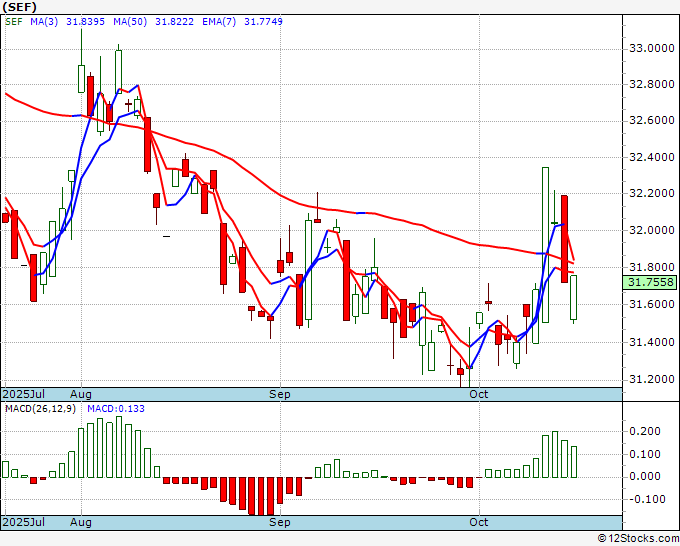Click the (SEF) ticker title
Screen dimensions: 680x546
pos(20,7)
